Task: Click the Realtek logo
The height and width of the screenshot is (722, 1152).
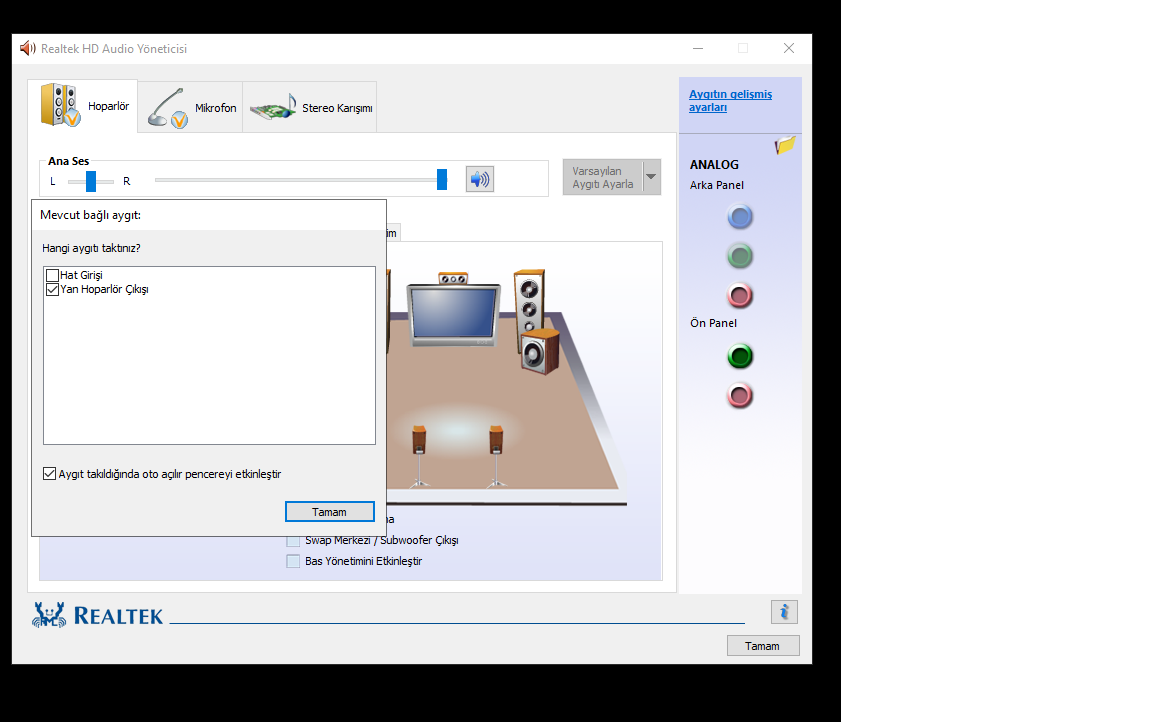Action: click(x=98, y=615)
